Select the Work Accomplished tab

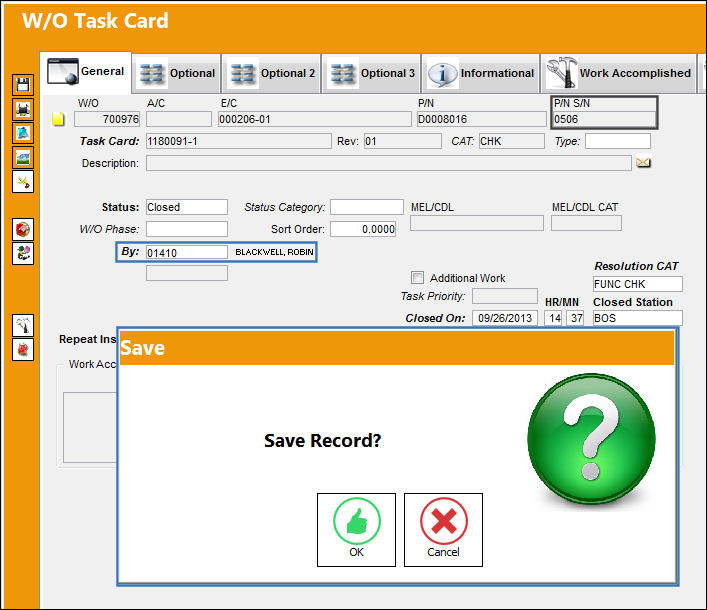click(619, 73)
